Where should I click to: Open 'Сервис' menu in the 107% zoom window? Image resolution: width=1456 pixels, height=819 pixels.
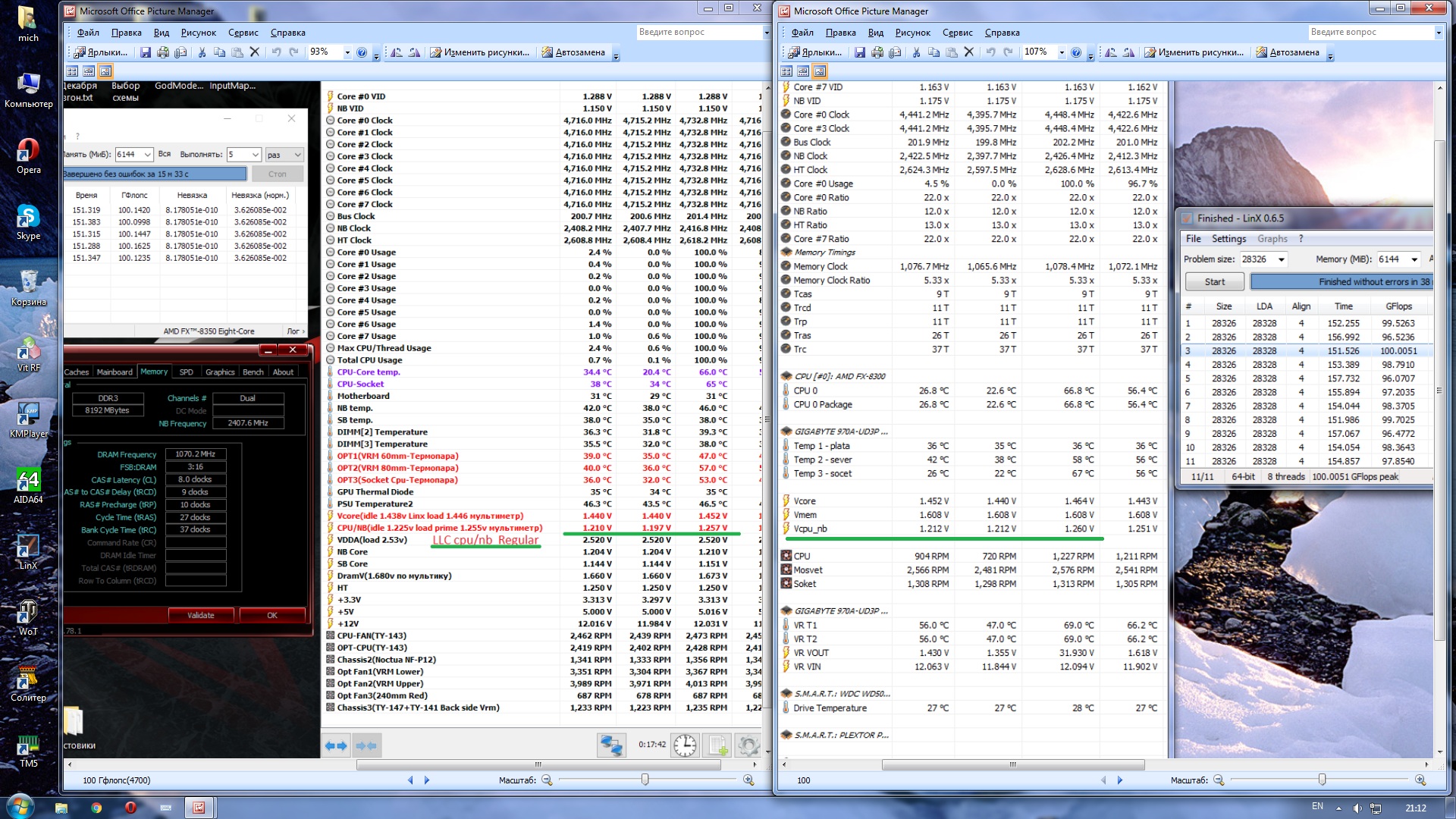pos(957,33)
